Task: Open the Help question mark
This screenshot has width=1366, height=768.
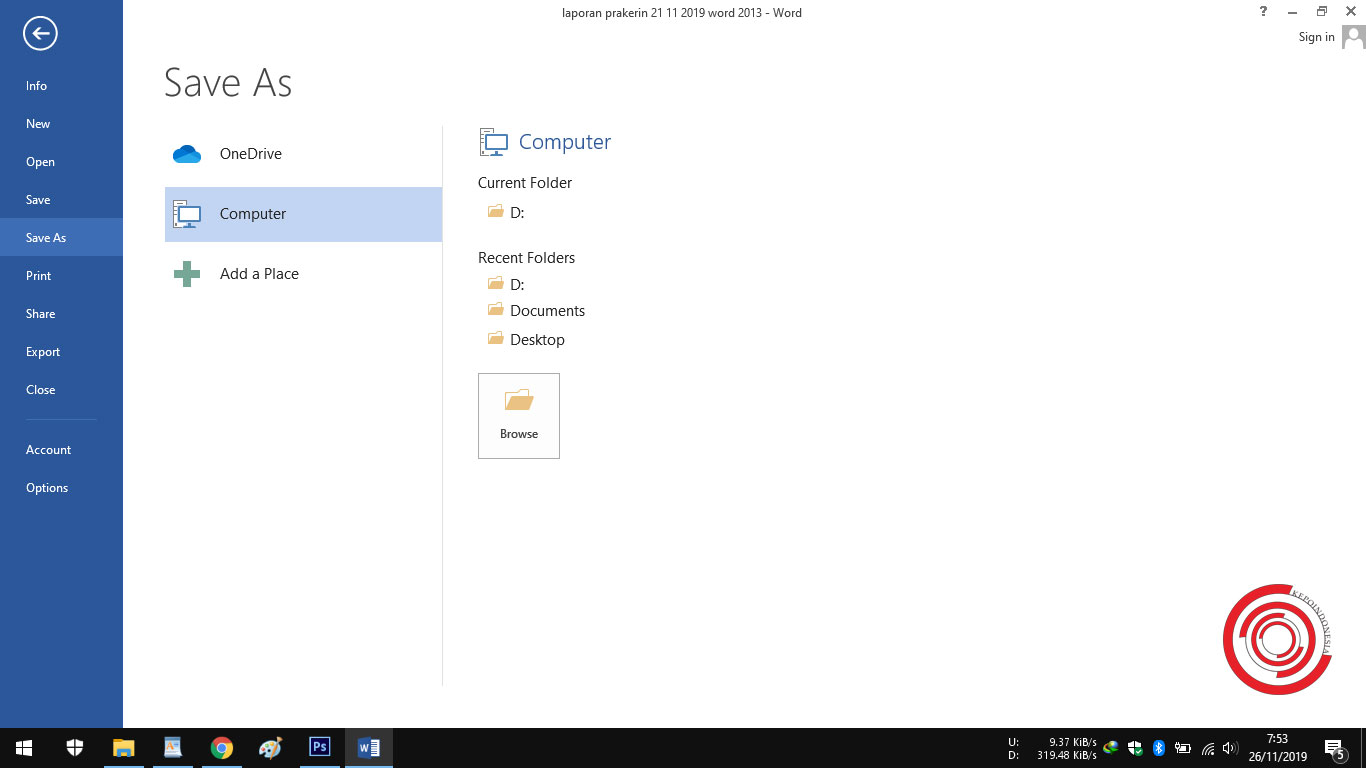Action: (1262, 11)
